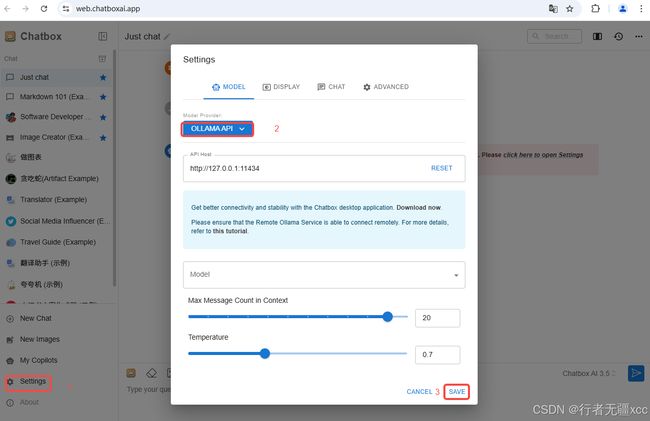Unstar the Image Creator conversation
The image size is (650, 421).
(103, 138)
